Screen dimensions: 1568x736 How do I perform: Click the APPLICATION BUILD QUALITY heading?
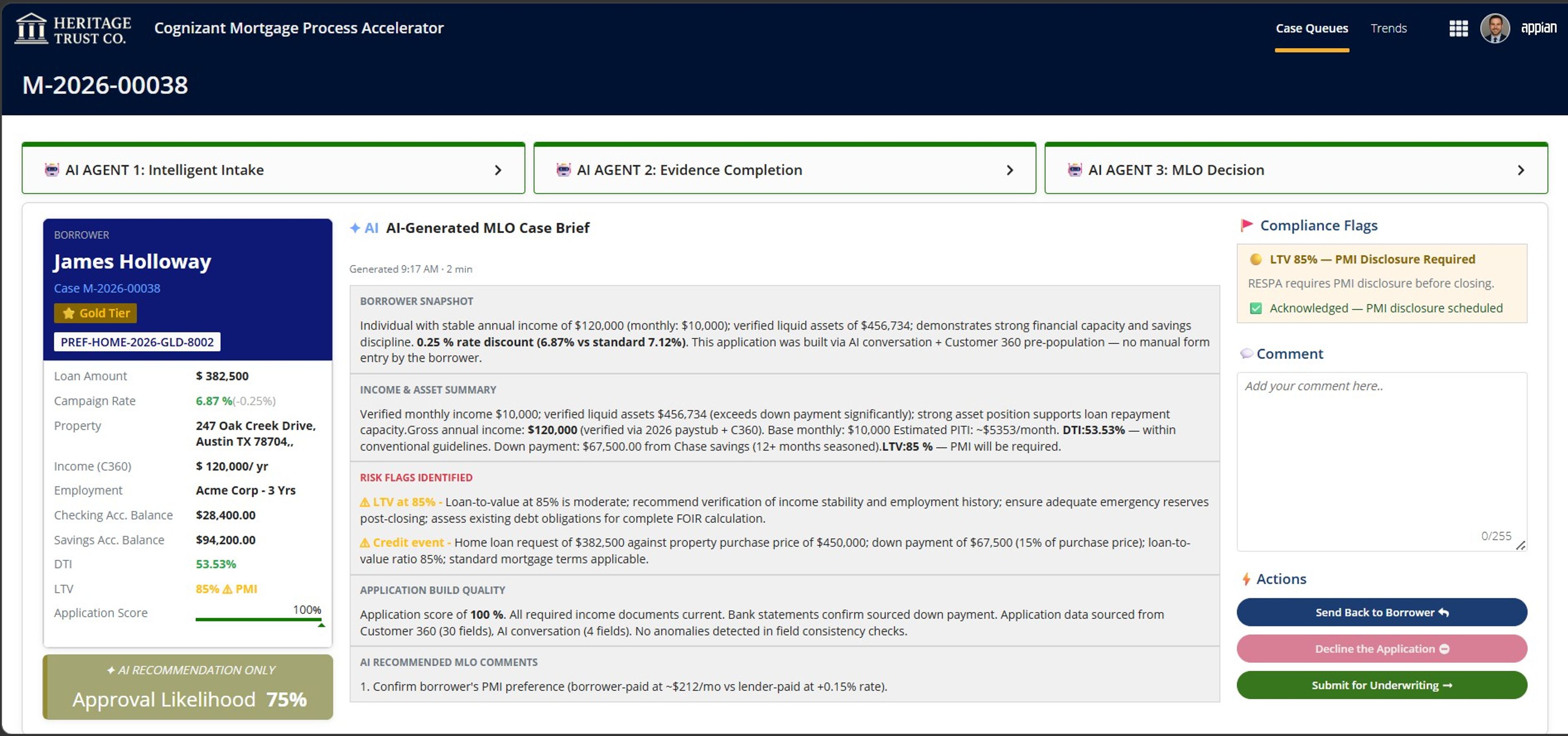432,590
